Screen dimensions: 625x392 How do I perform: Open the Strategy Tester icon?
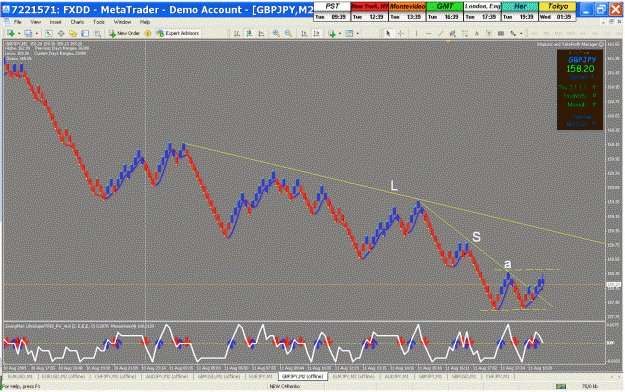click(x=98, y=33)
